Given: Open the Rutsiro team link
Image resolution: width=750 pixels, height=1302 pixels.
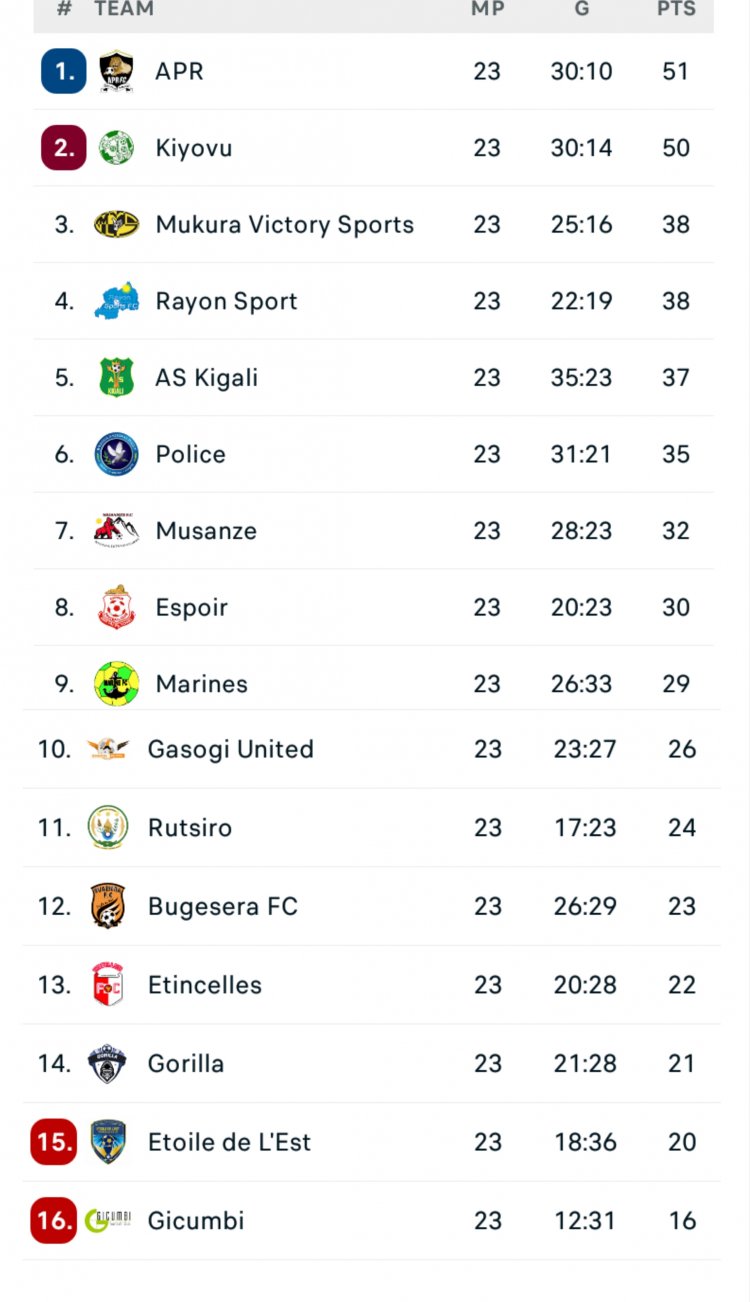Looking at the screenshot, I should (x=189, y=827).
